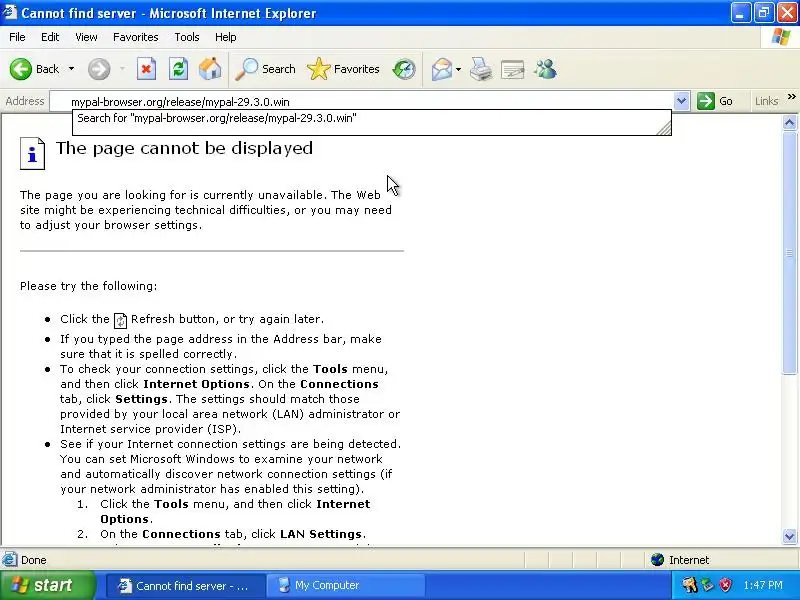The image size is (800, 600).
Task: Restore down the Internet Explorer window
Action: pos(764,13)
